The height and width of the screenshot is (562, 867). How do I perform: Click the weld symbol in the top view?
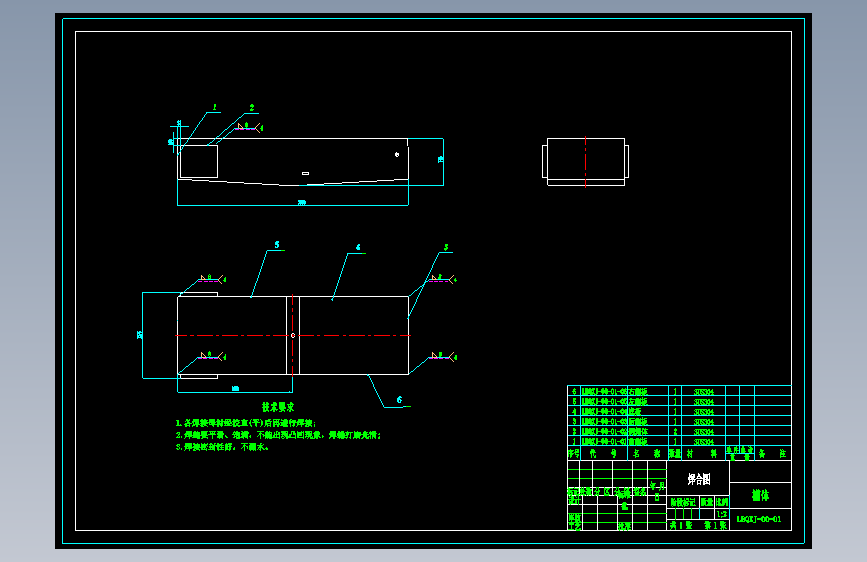[x=248, y=127]
